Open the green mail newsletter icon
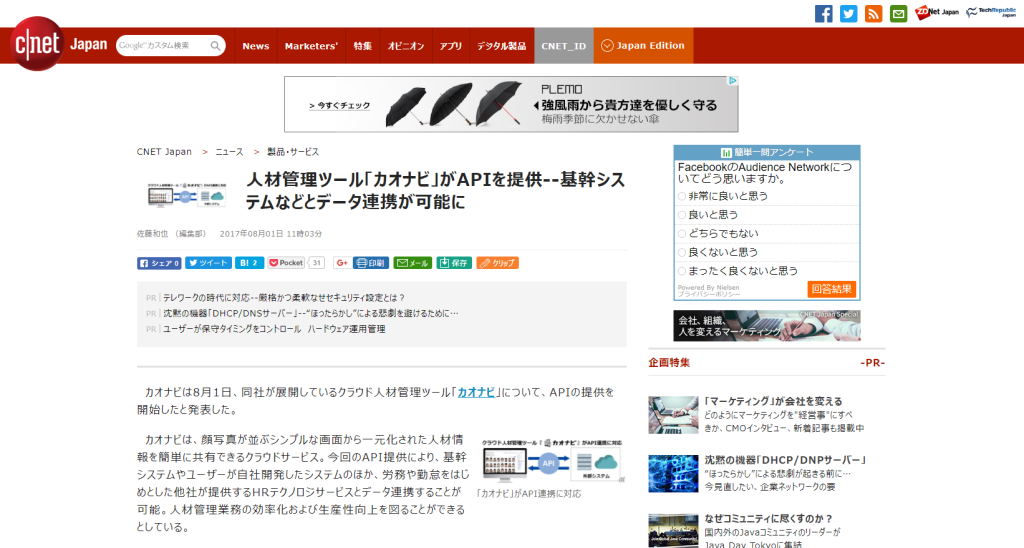The height and width of the screenshot is (548, 1024). [x=899, y=14]
